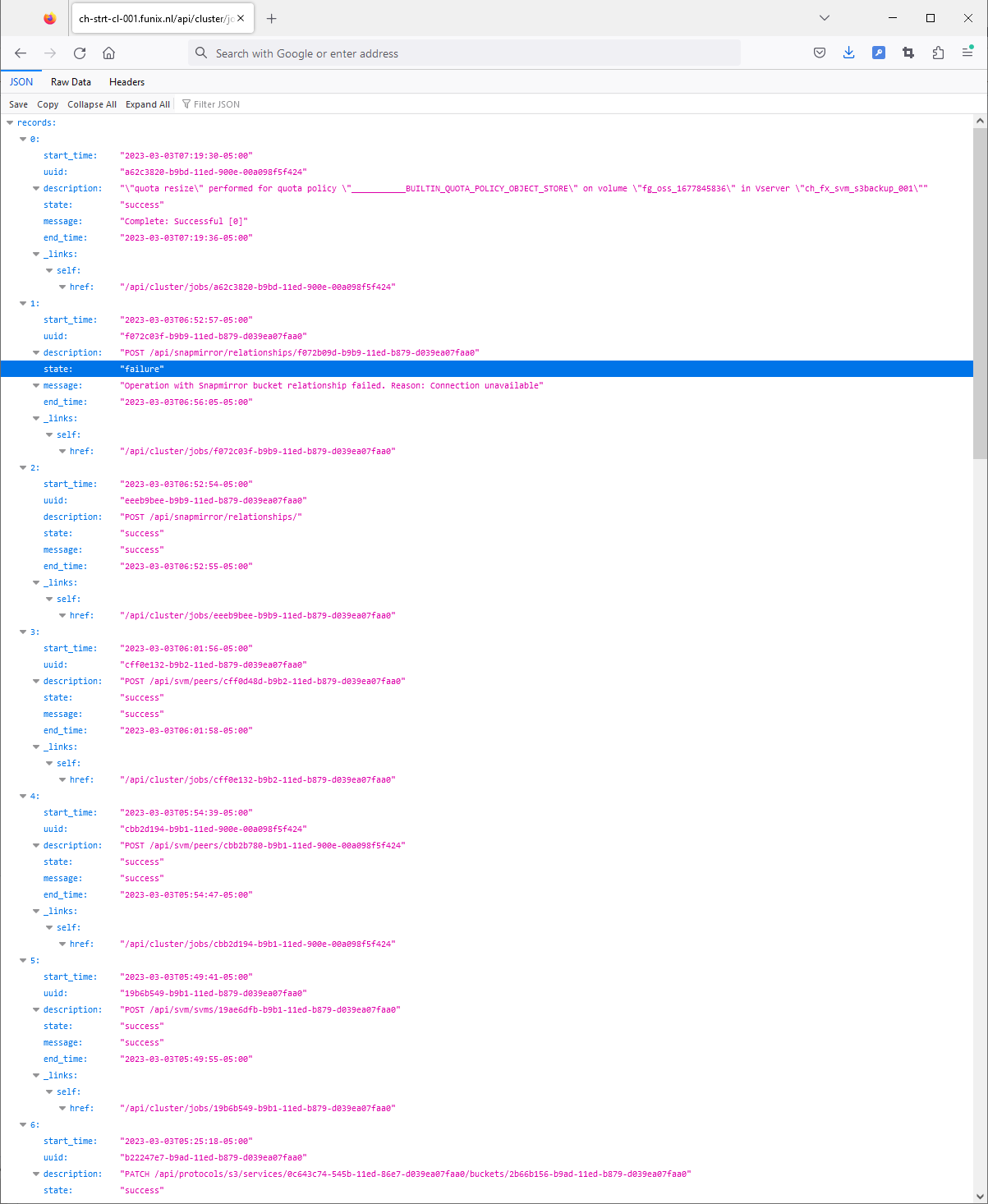This screenshot has width=988, height=1204.
Task: Collapse record 2 node
Action: click(23, 467)
